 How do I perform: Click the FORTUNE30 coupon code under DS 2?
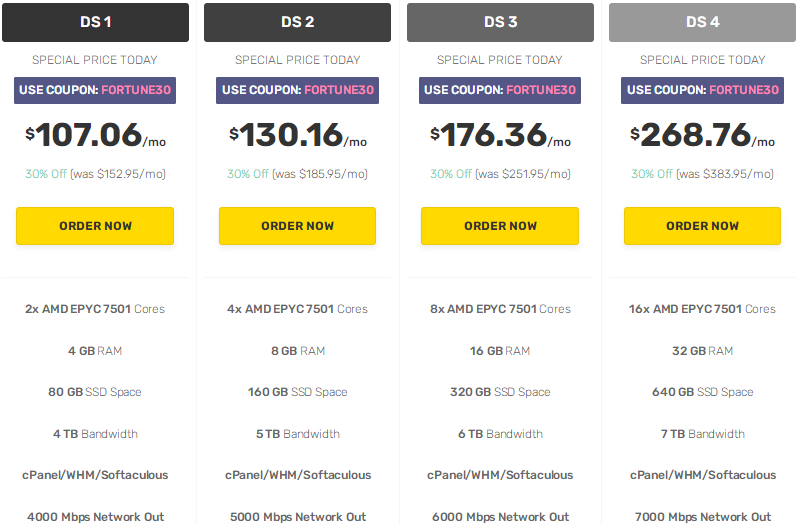pyautogui.click(x=339, y=90)
